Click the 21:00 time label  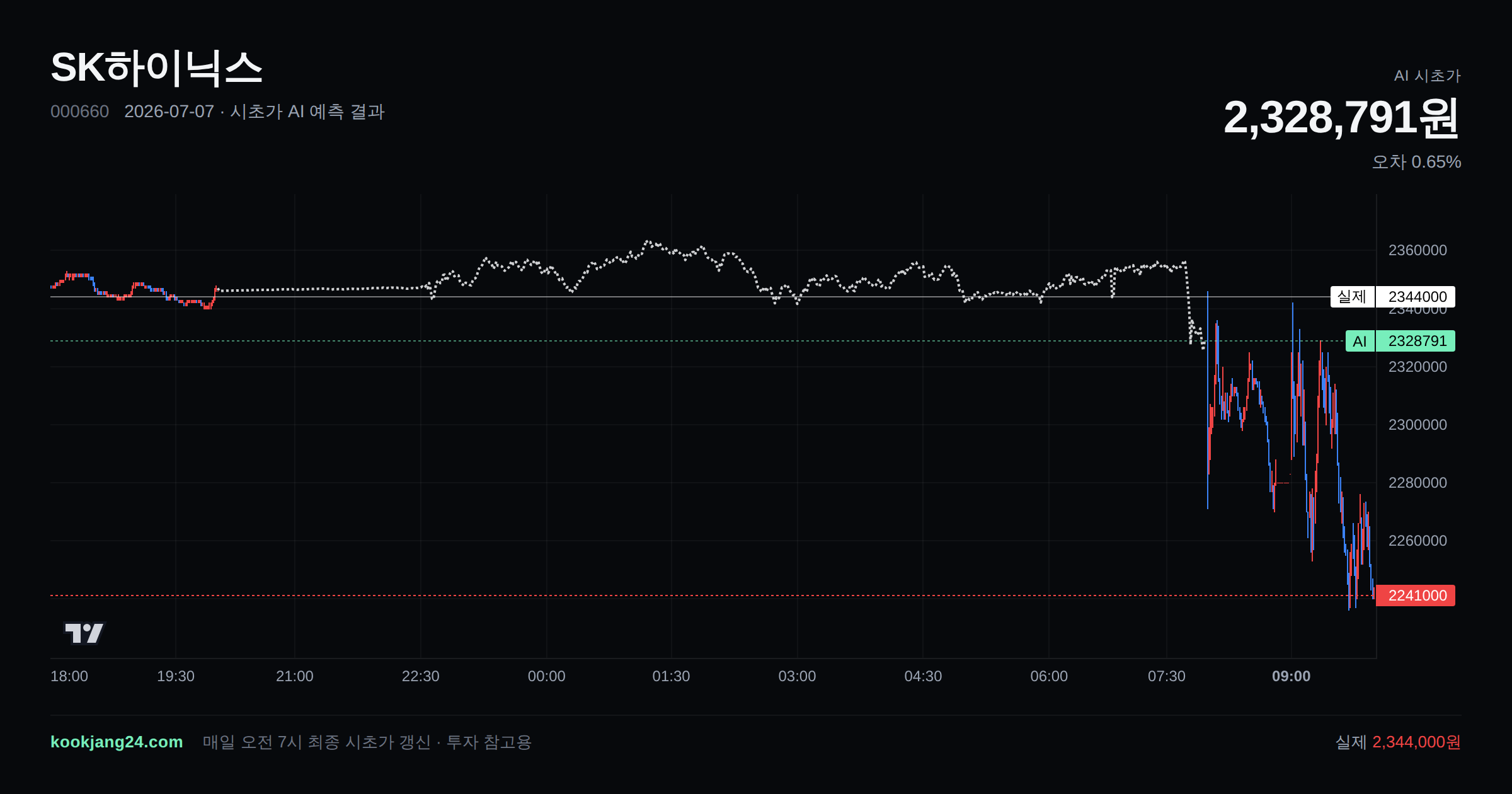[x=295, y=676]
